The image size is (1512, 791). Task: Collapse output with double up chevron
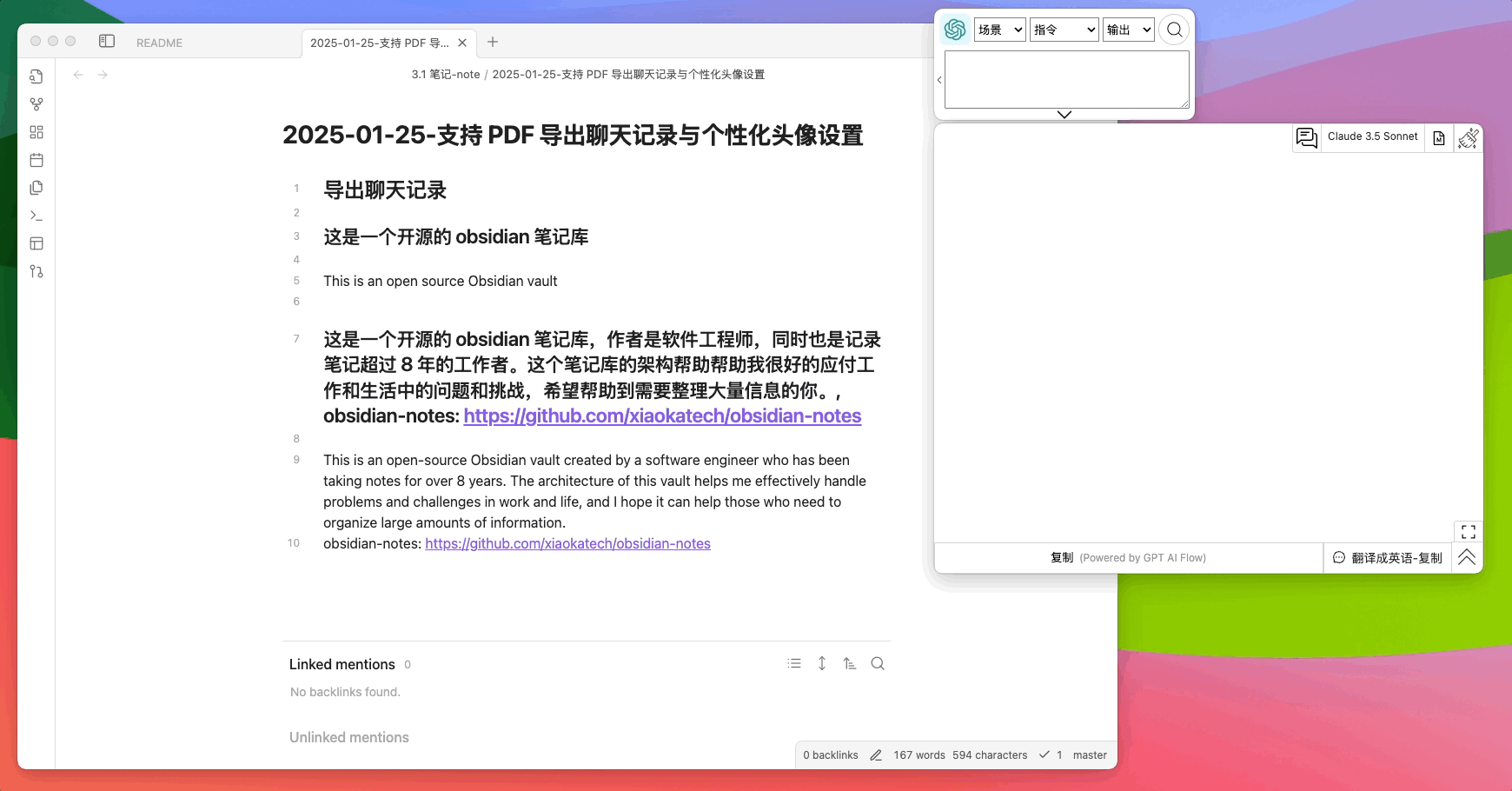point(1467,558)
